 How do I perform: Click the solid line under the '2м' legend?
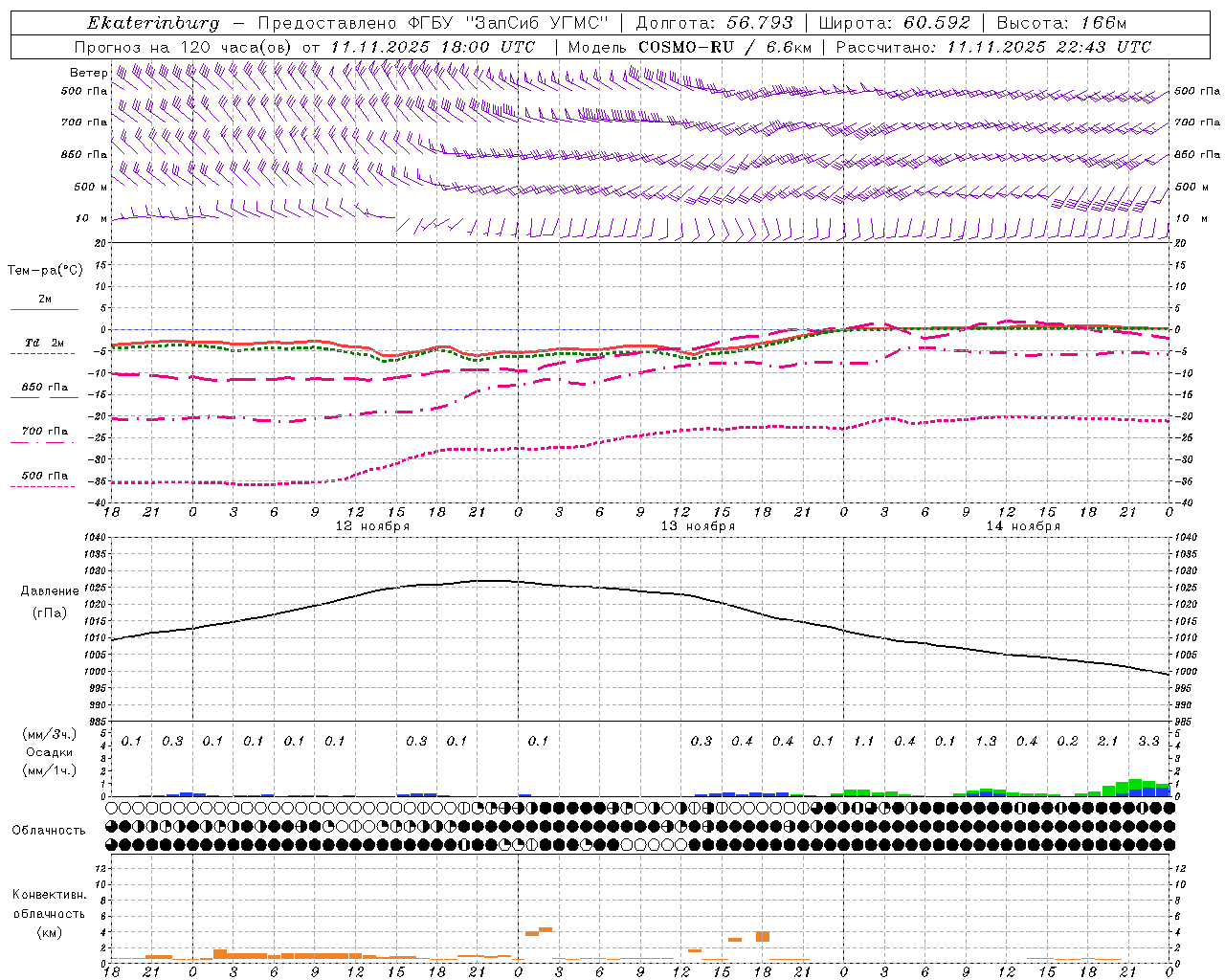pos(44,309)
